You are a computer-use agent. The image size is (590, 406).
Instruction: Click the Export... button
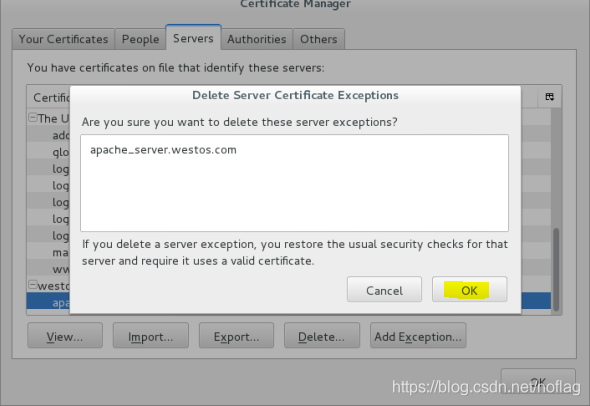click(x=236, y=336)
